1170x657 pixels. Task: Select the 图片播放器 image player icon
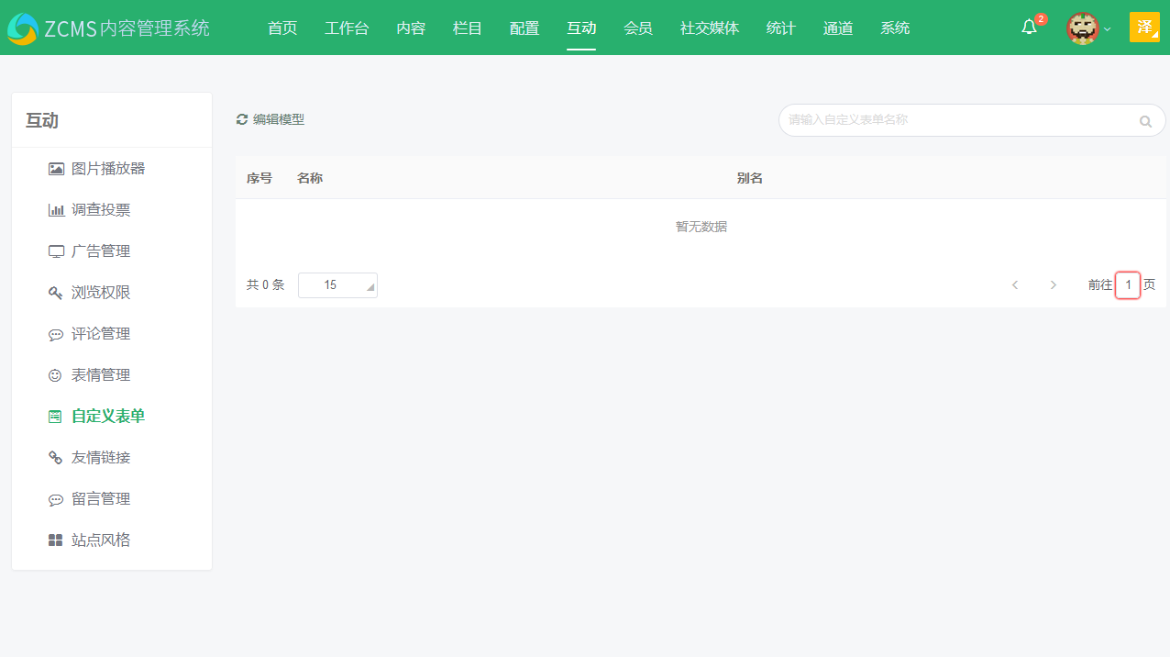click(x=56, y=168)
